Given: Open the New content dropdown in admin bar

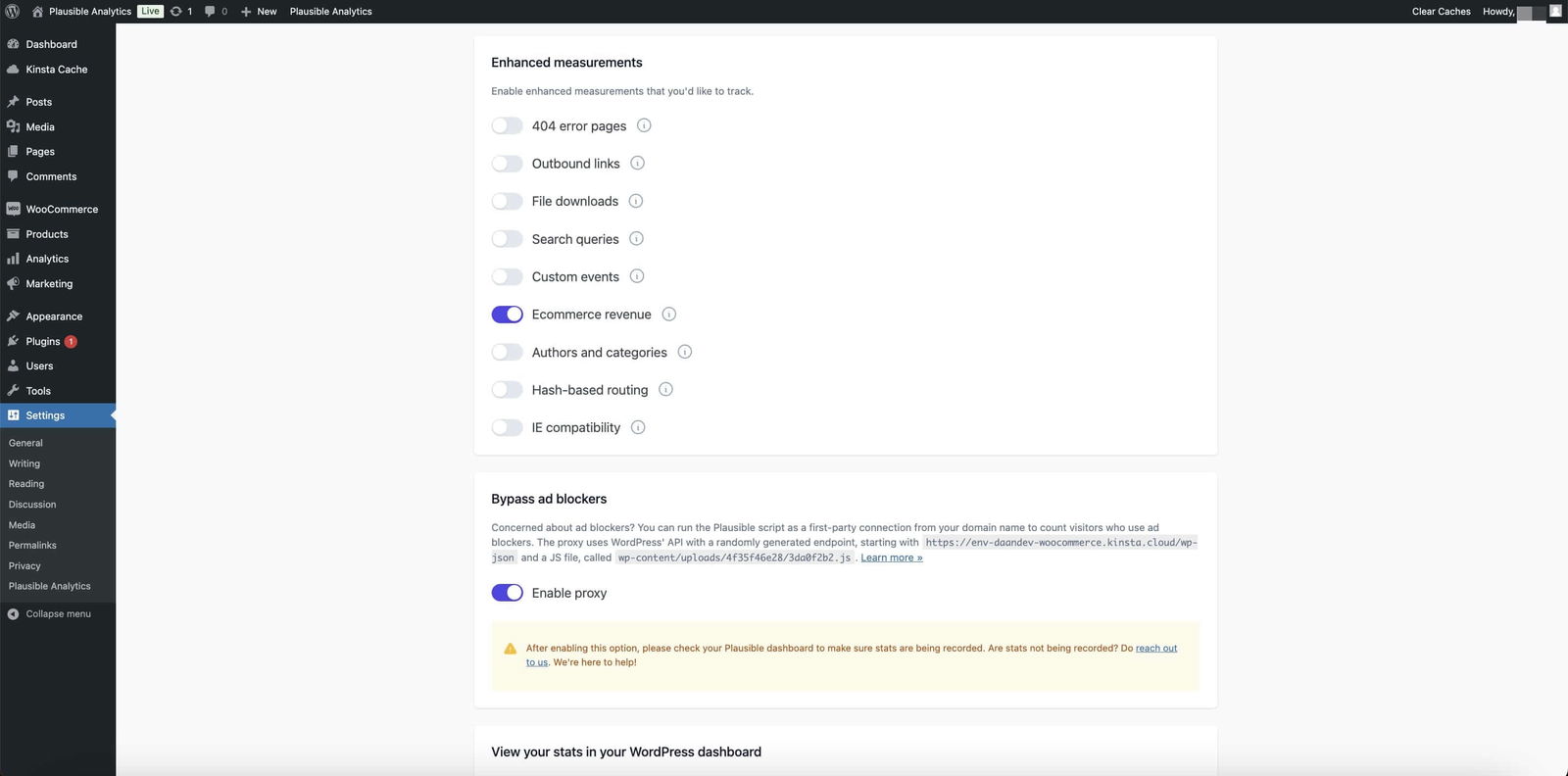Looking at the screenshot, I should (x=259, y=12).
